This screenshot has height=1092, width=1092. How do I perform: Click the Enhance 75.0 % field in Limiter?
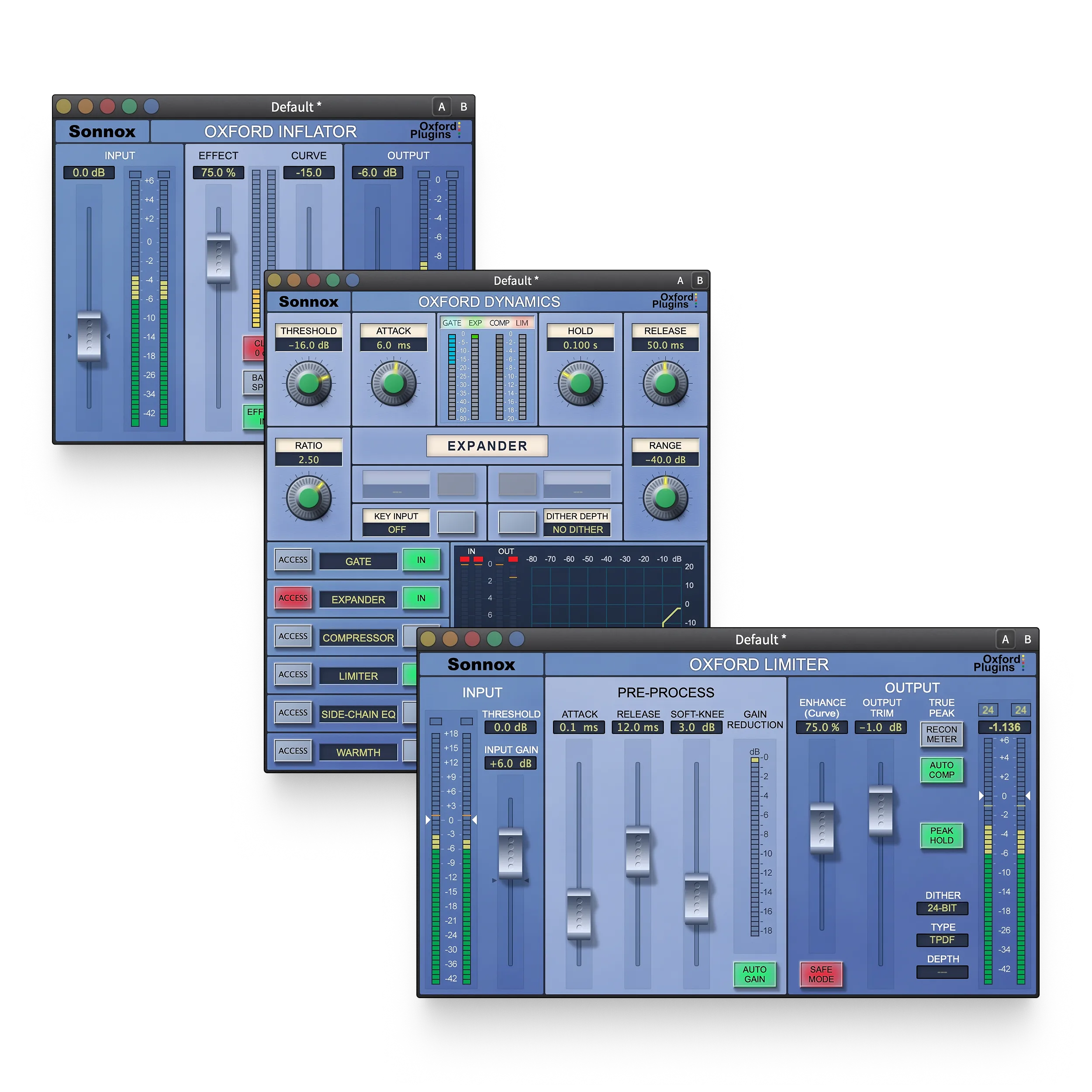[822, 727]
